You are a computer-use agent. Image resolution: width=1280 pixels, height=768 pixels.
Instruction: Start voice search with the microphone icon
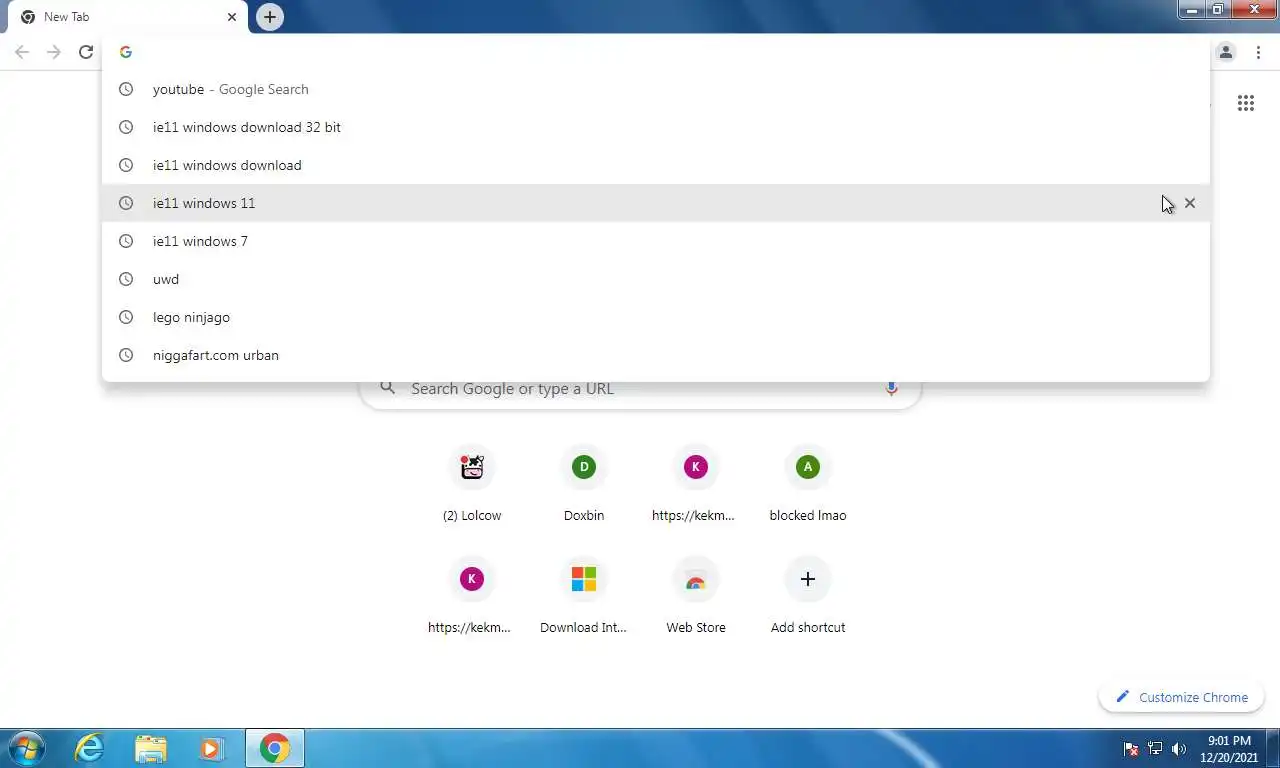pos(891,388)
